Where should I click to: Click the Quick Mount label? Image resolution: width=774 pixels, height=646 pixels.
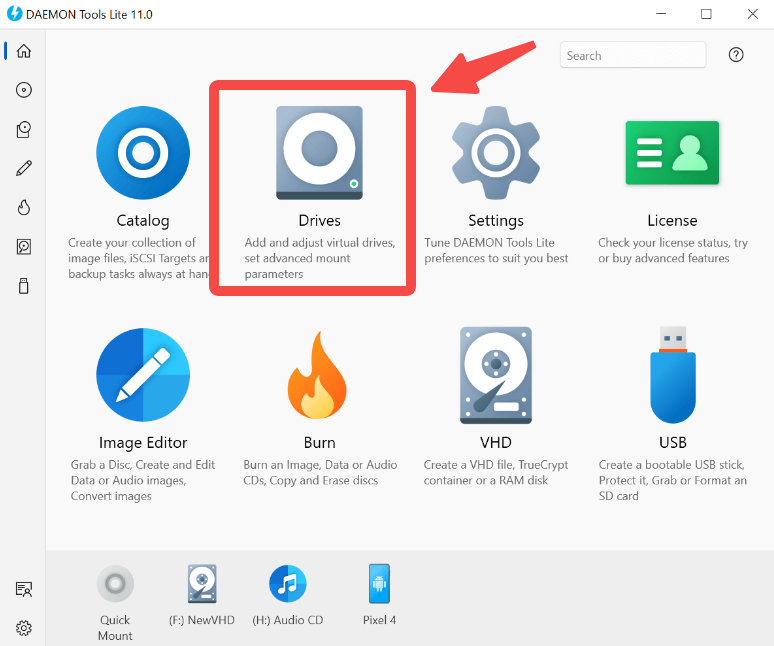point(115,627)
